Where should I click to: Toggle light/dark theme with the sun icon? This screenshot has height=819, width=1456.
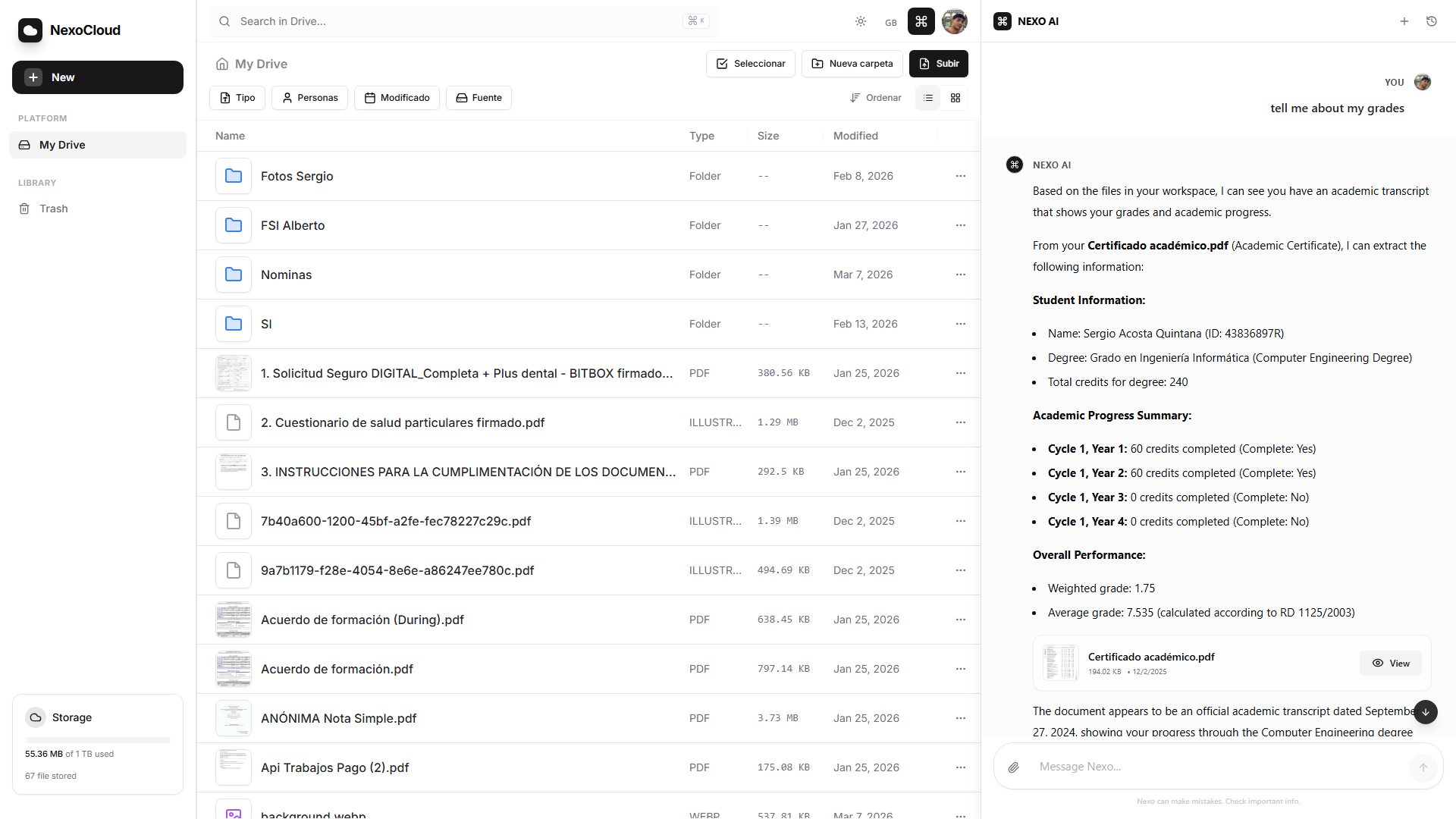[x=861, y=21]
